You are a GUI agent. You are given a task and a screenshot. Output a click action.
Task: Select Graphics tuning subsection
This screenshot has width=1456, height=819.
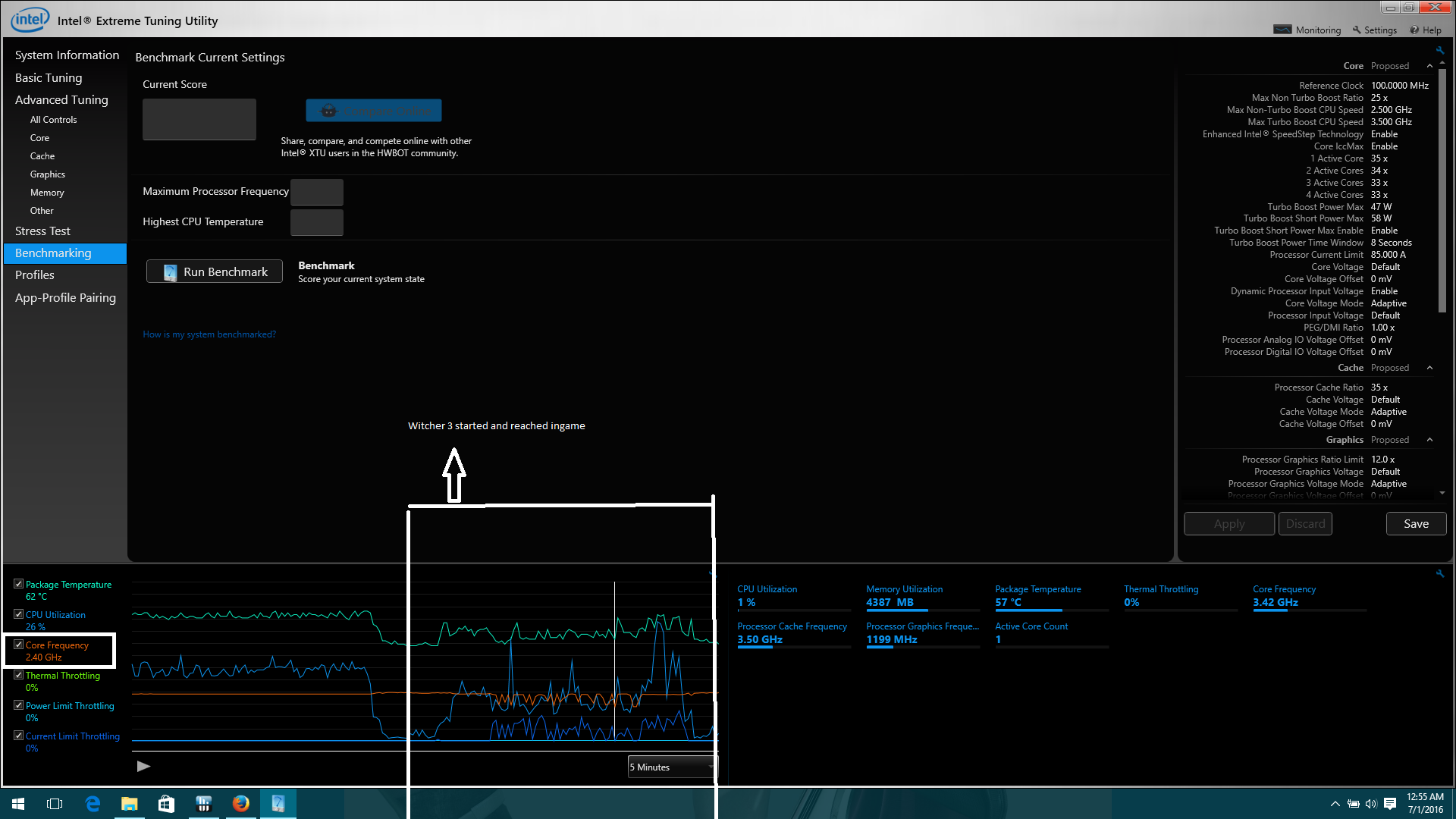point(48,174)
